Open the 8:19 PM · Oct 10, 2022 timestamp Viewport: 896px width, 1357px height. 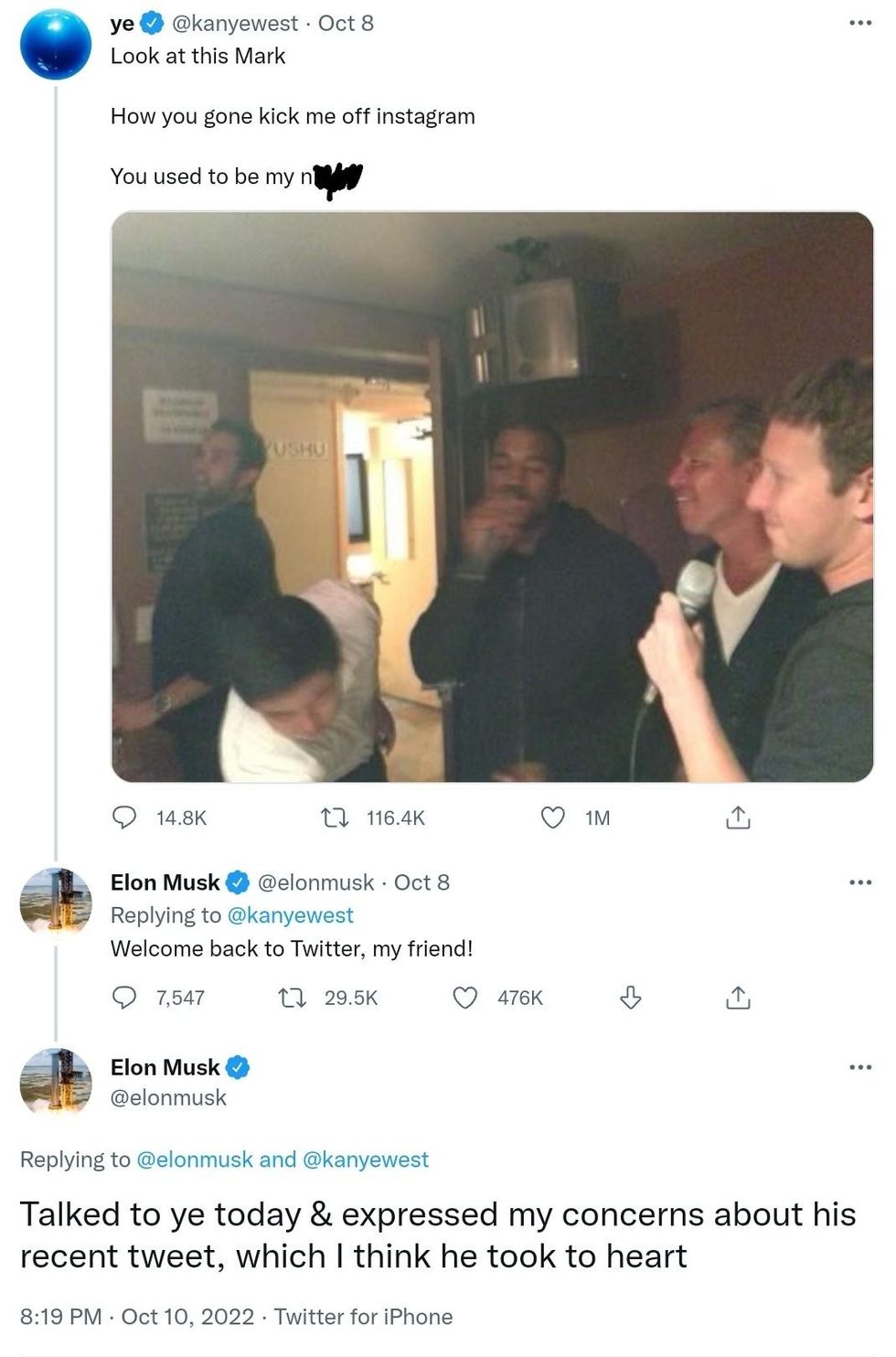137,1317
